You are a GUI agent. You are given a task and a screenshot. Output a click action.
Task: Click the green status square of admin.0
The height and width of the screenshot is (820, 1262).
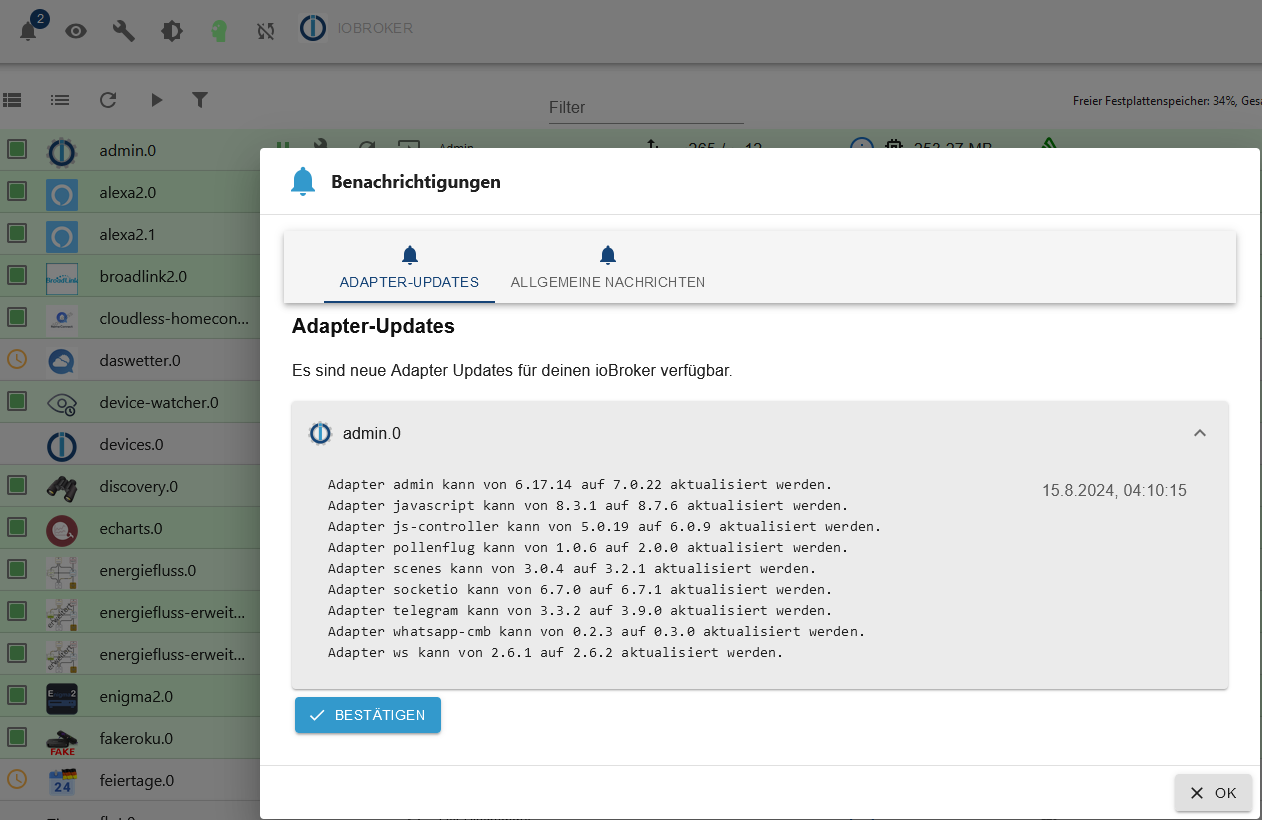17,149
